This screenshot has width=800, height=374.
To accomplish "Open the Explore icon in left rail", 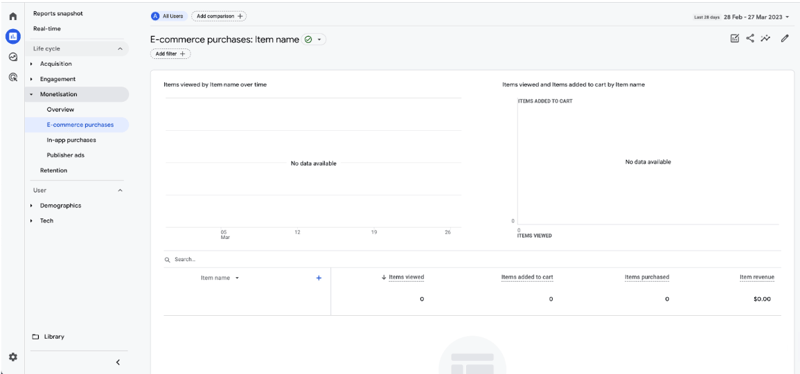I will pos(13,57).
